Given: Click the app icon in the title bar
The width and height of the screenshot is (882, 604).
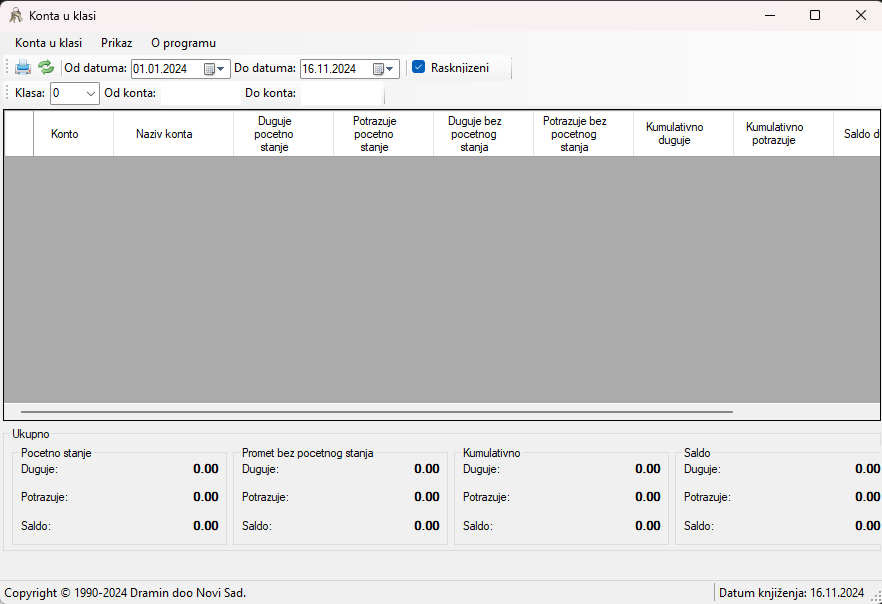Looking at the screenshot, I should click(16, 15).
